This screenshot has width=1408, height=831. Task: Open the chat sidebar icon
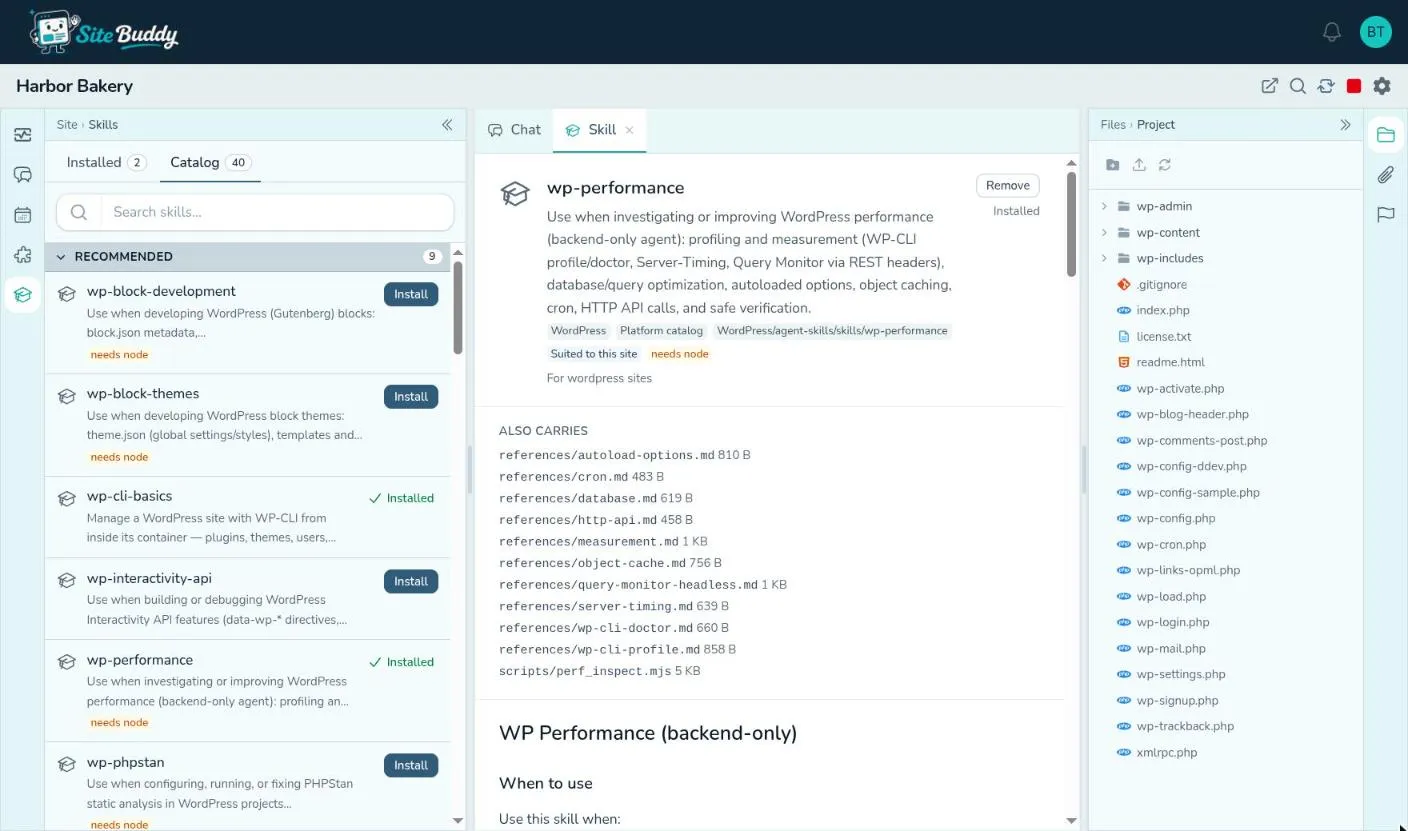(22, 175)
